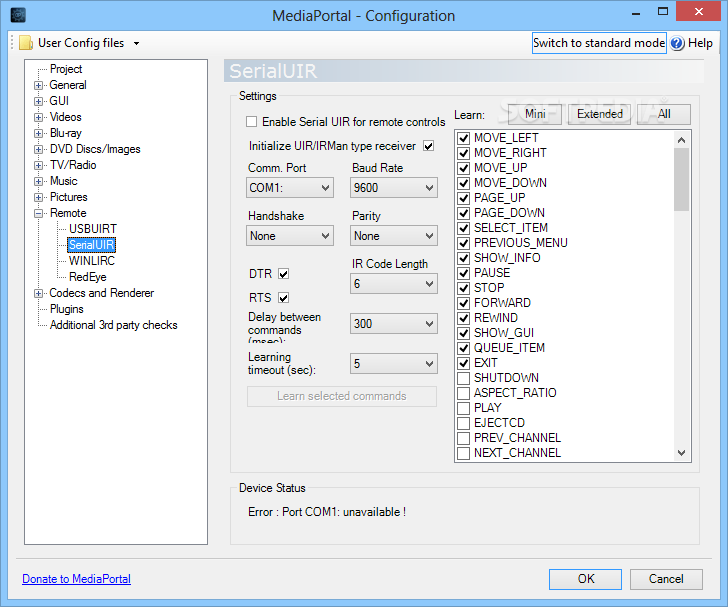
Task: Check the SHUTDOWN command
Action: coord(463,379)
